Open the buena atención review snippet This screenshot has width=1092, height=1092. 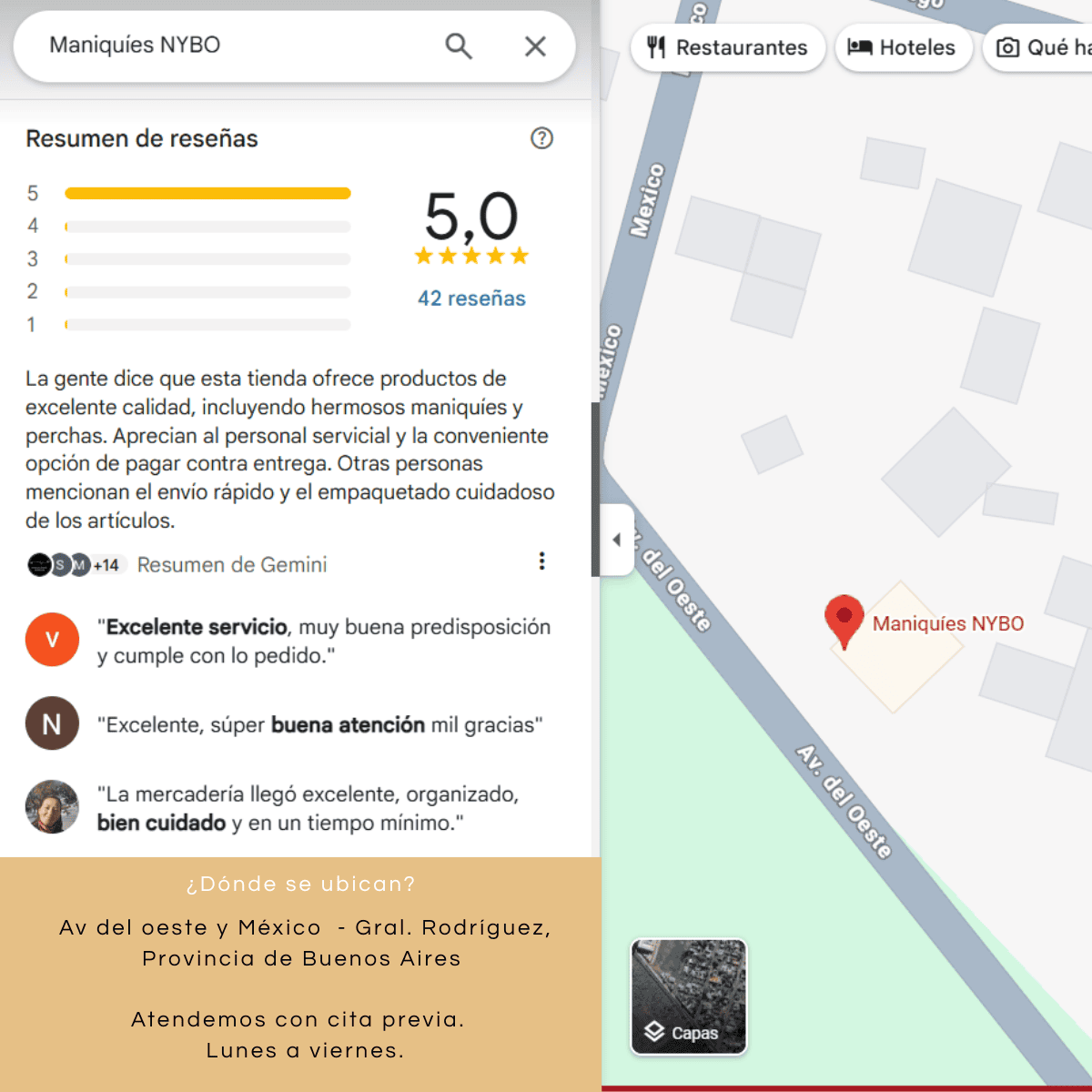point(320,724)
